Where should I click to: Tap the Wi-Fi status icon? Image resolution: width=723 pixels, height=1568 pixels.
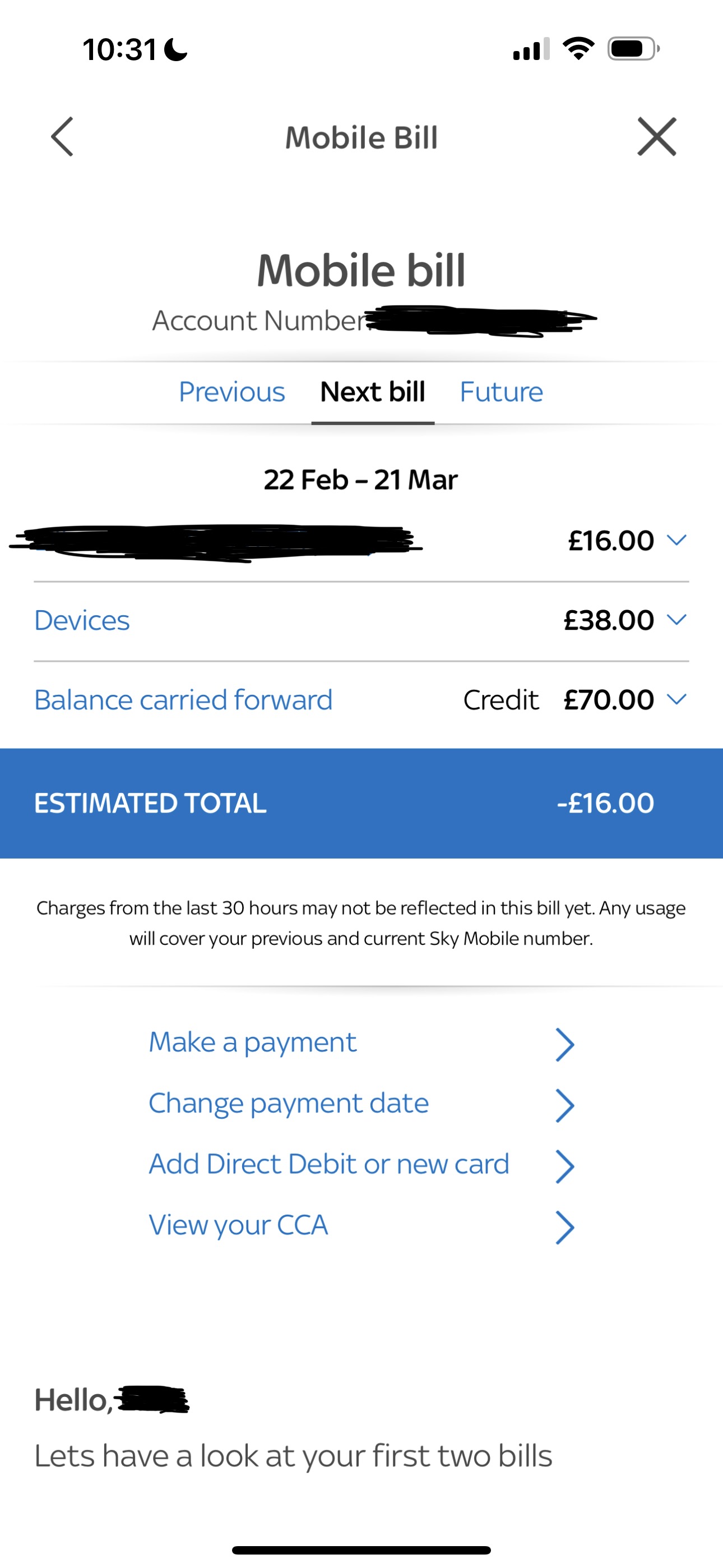578,49
